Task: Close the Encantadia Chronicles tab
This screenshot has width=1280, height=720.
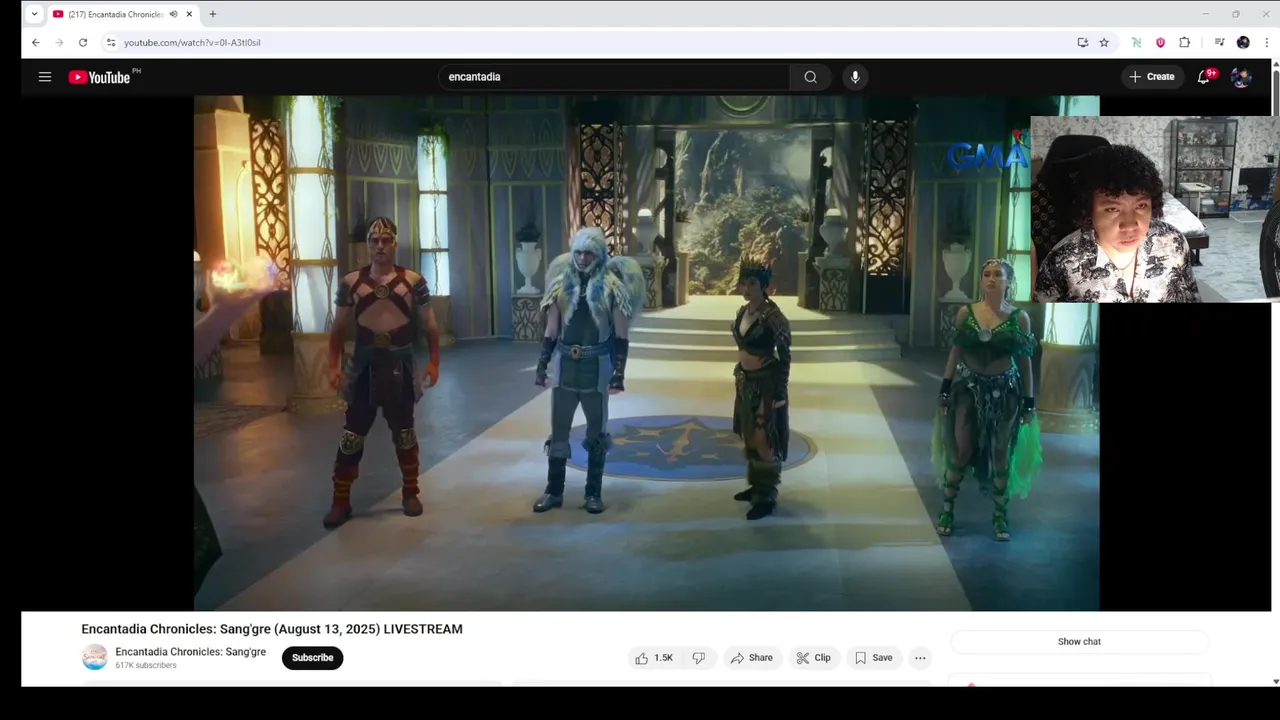Action: (189, 14)
